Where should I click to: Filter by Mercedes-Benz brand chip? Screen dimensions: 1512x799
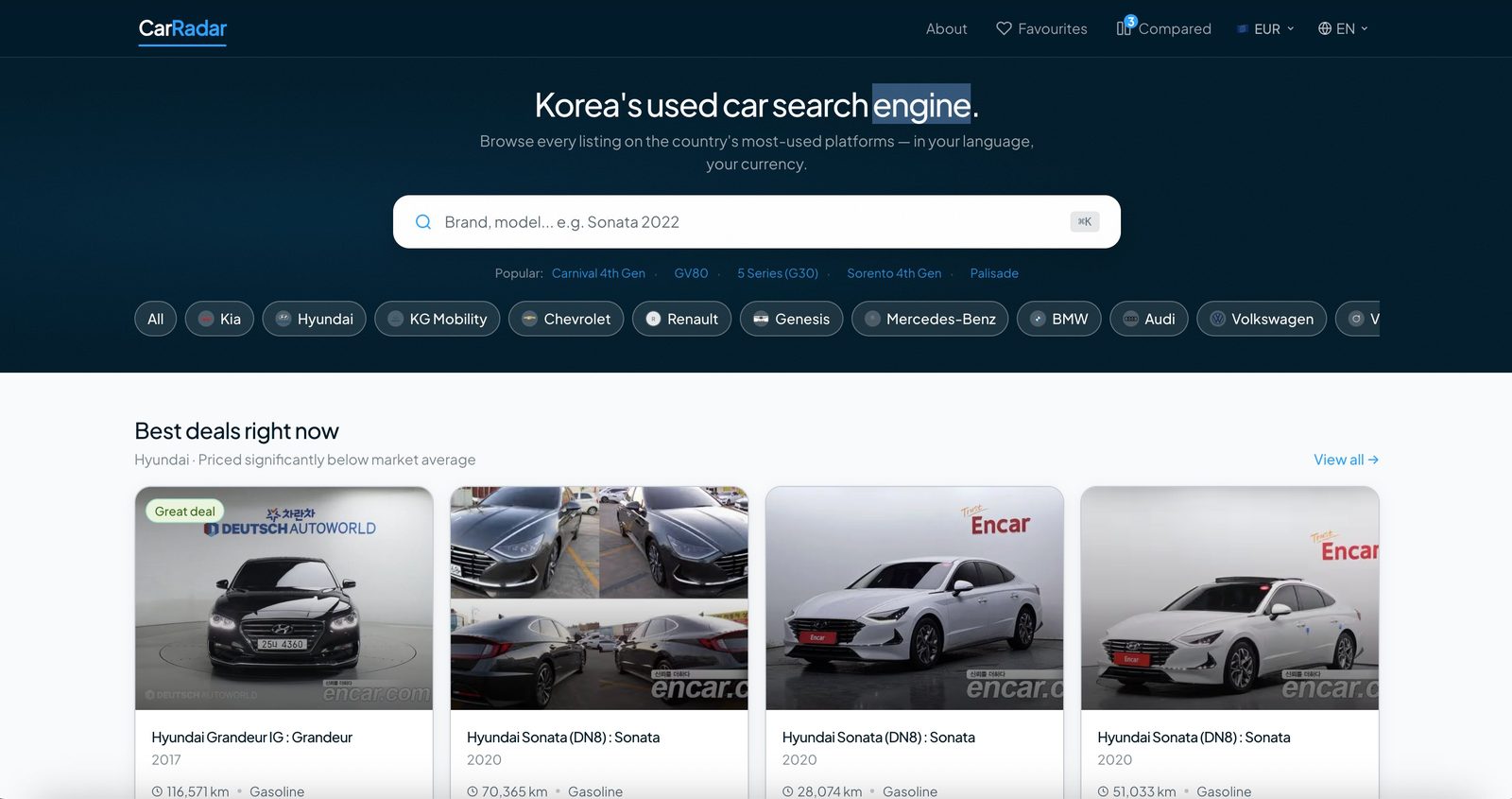930,319
